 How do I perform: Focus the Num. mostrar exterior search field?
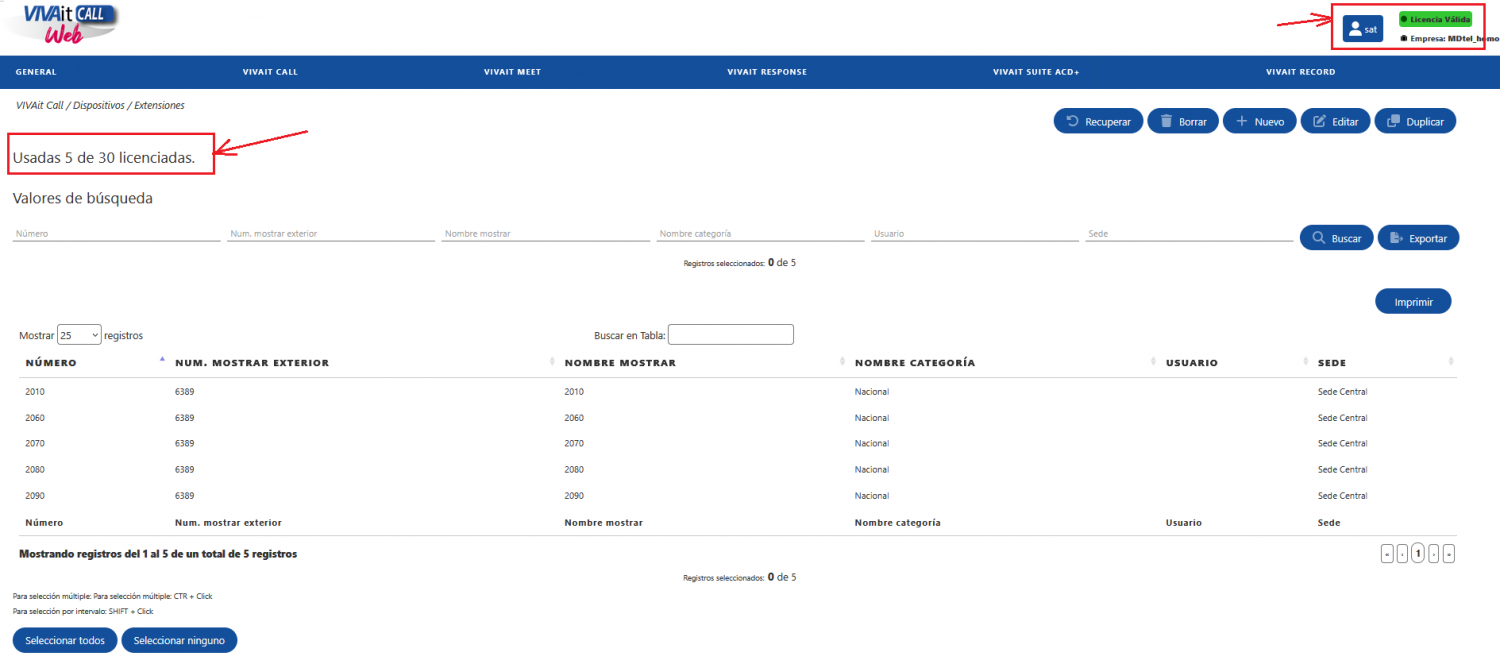tap(331, 234)
